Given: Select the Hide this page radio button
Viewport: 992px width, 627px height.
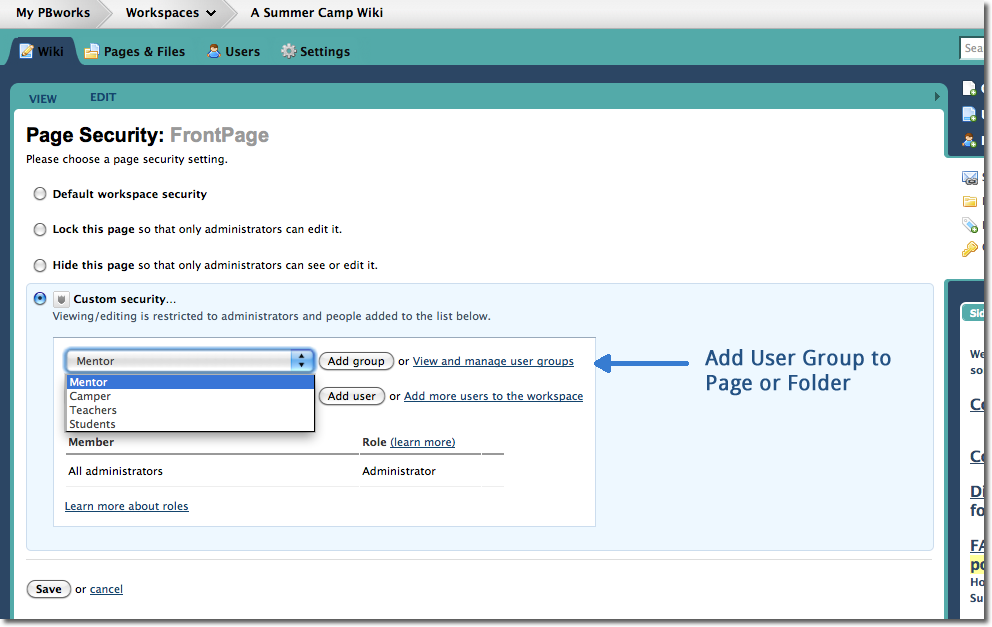Looking at the screenshot, I should click(40, 265).
